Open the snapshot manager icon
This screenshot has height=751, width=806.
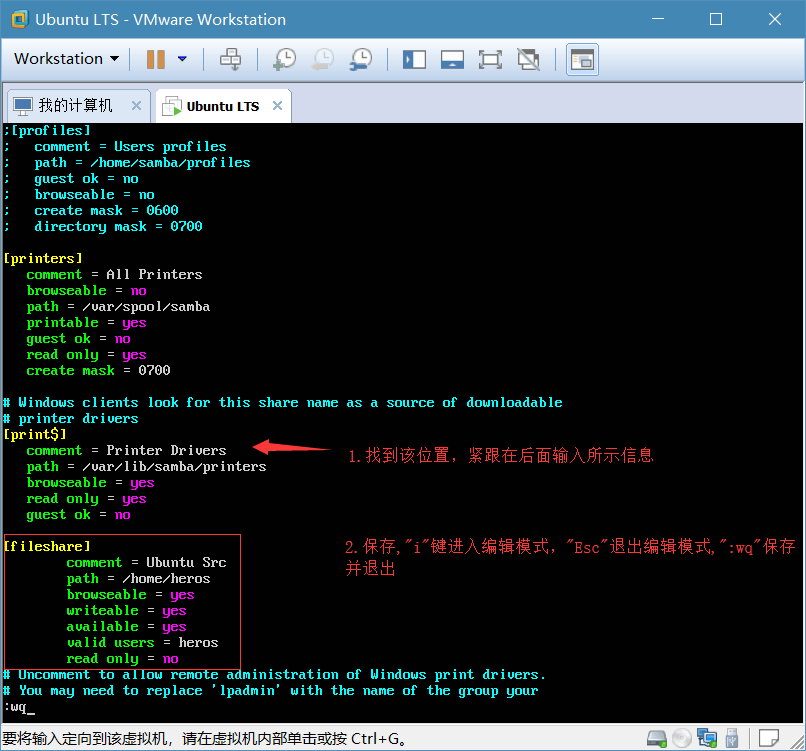(360, 59)
